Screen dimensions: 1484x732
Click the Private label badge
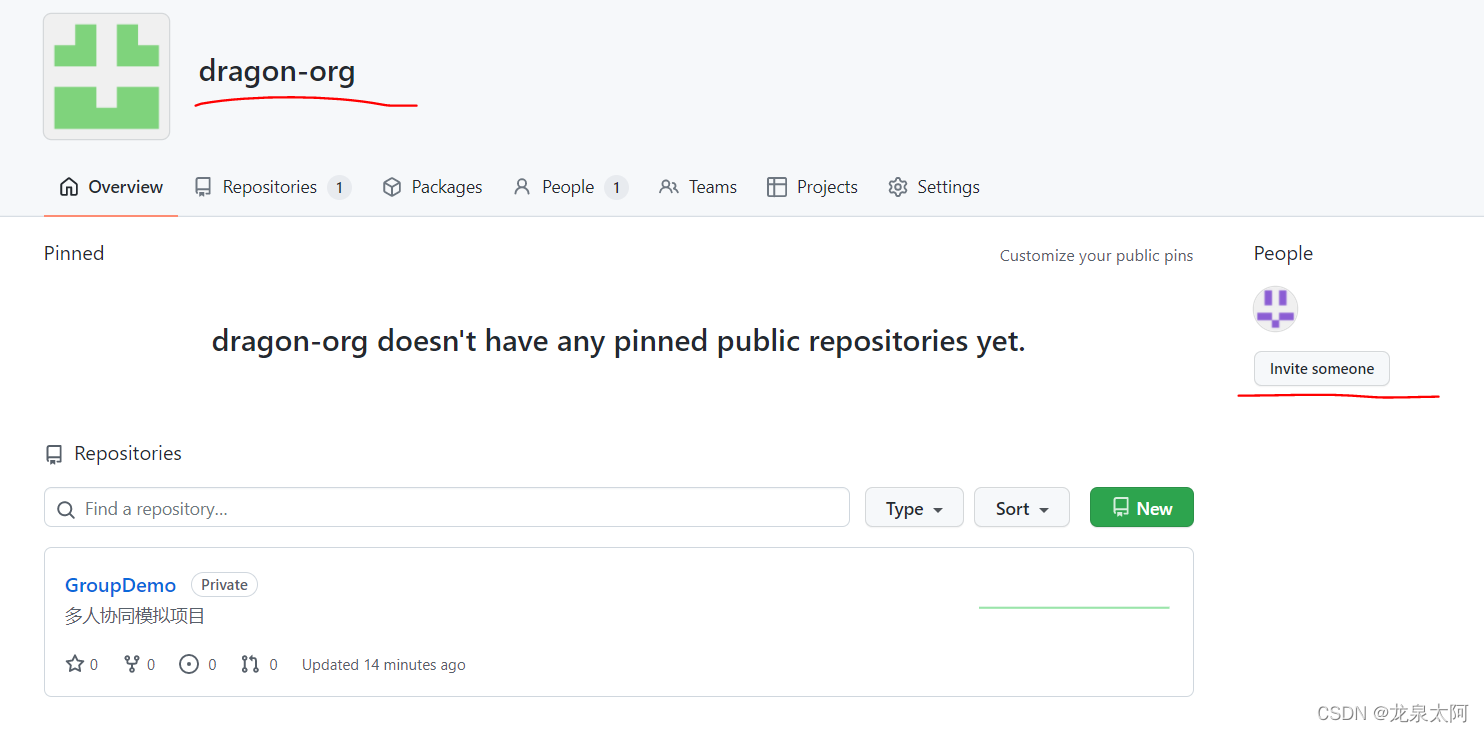click(224, 585)
